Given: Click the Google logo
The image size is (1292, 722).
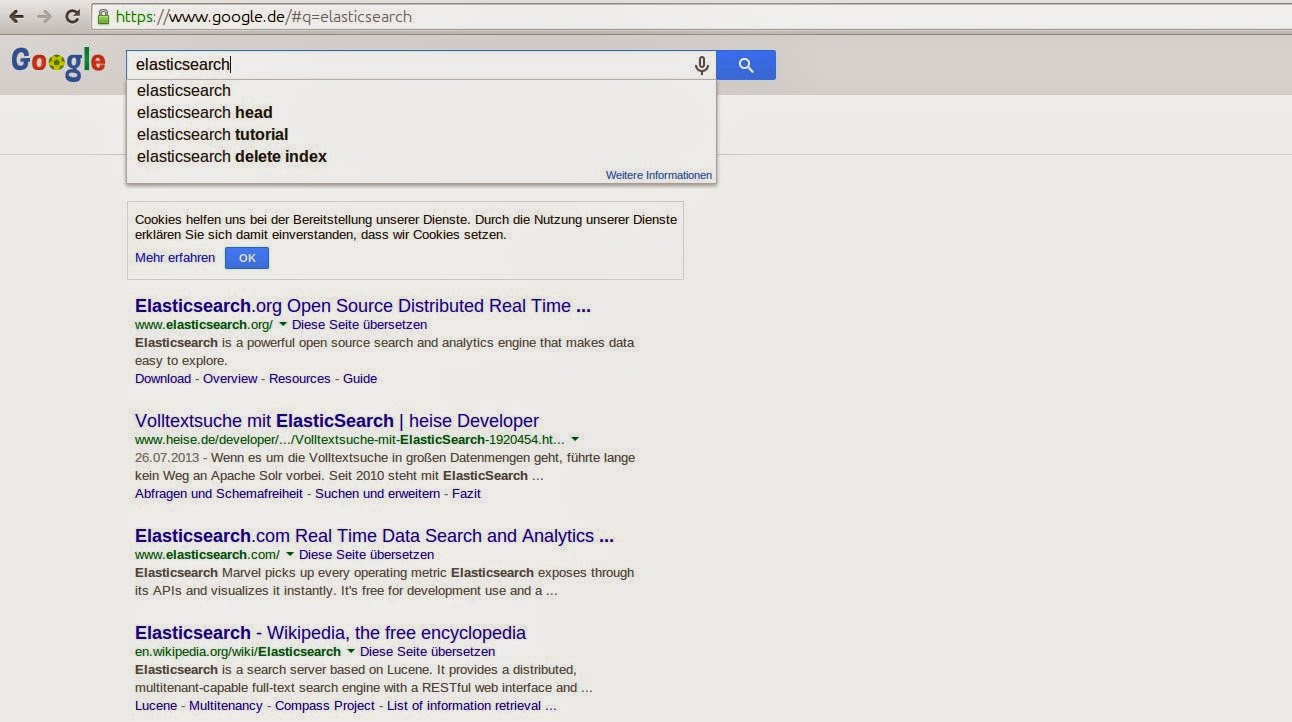Looking at the screenshot, I should [58, 62].
